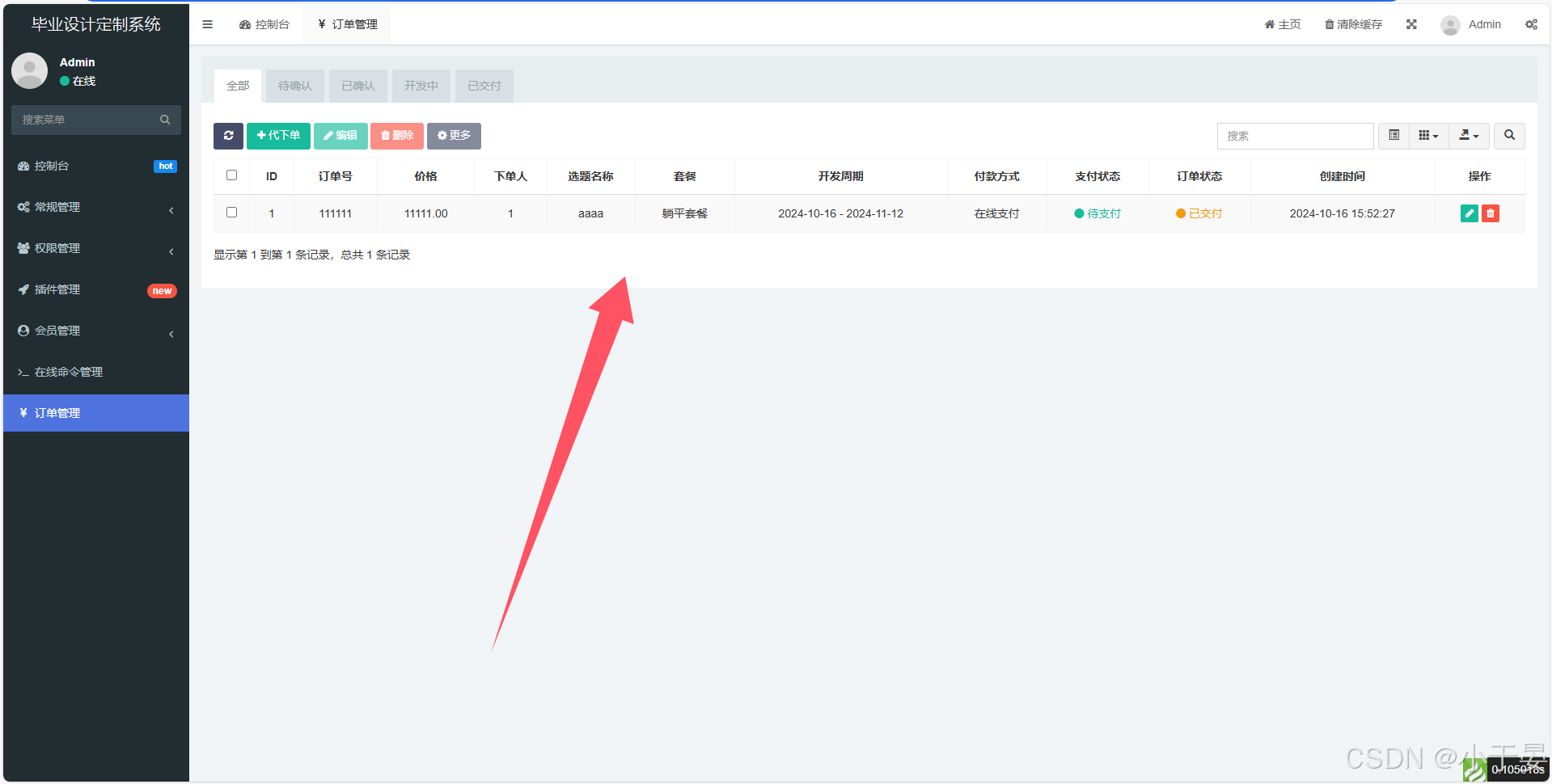Switch to the 控制台 top navigation tab
This screenshot has width=1552, height=784.
click(264, 24)
